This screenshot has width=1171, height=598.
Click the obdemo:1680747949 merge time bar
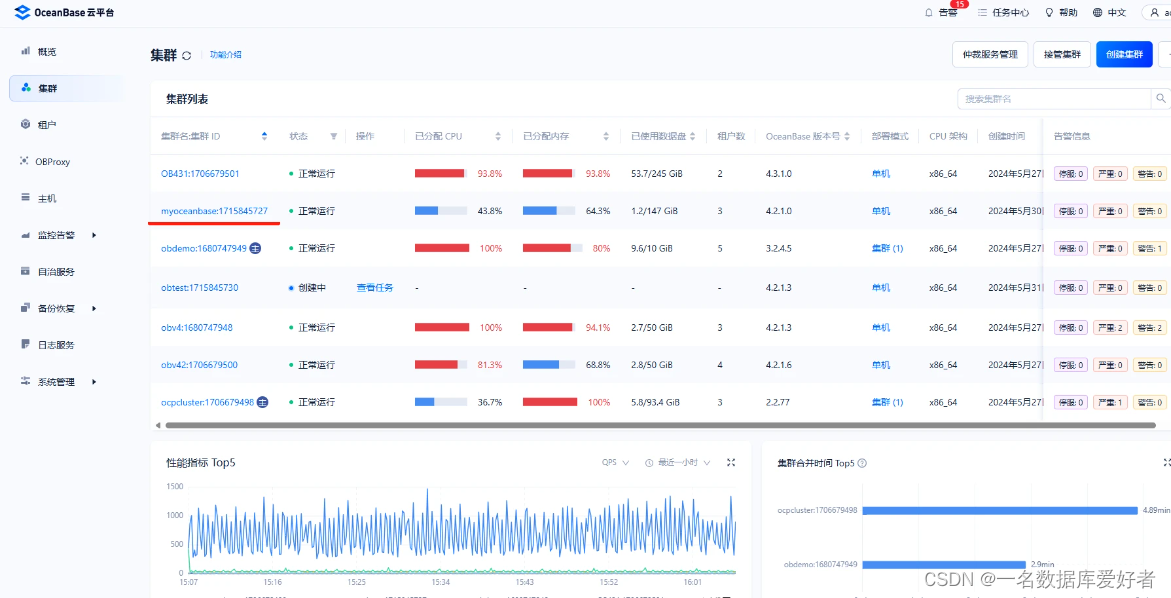click(944, 564)
